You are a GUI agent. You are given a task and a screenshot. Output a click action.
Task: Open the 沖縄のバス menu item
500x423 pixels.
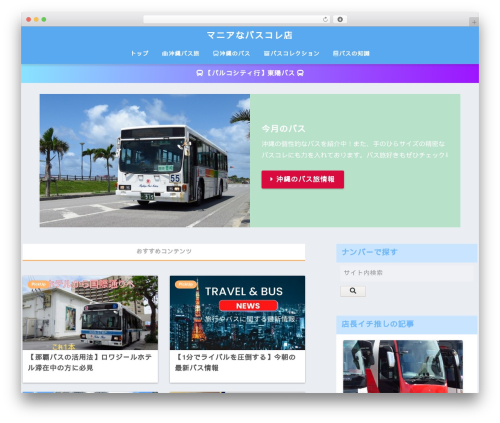(x=231, y=53)
